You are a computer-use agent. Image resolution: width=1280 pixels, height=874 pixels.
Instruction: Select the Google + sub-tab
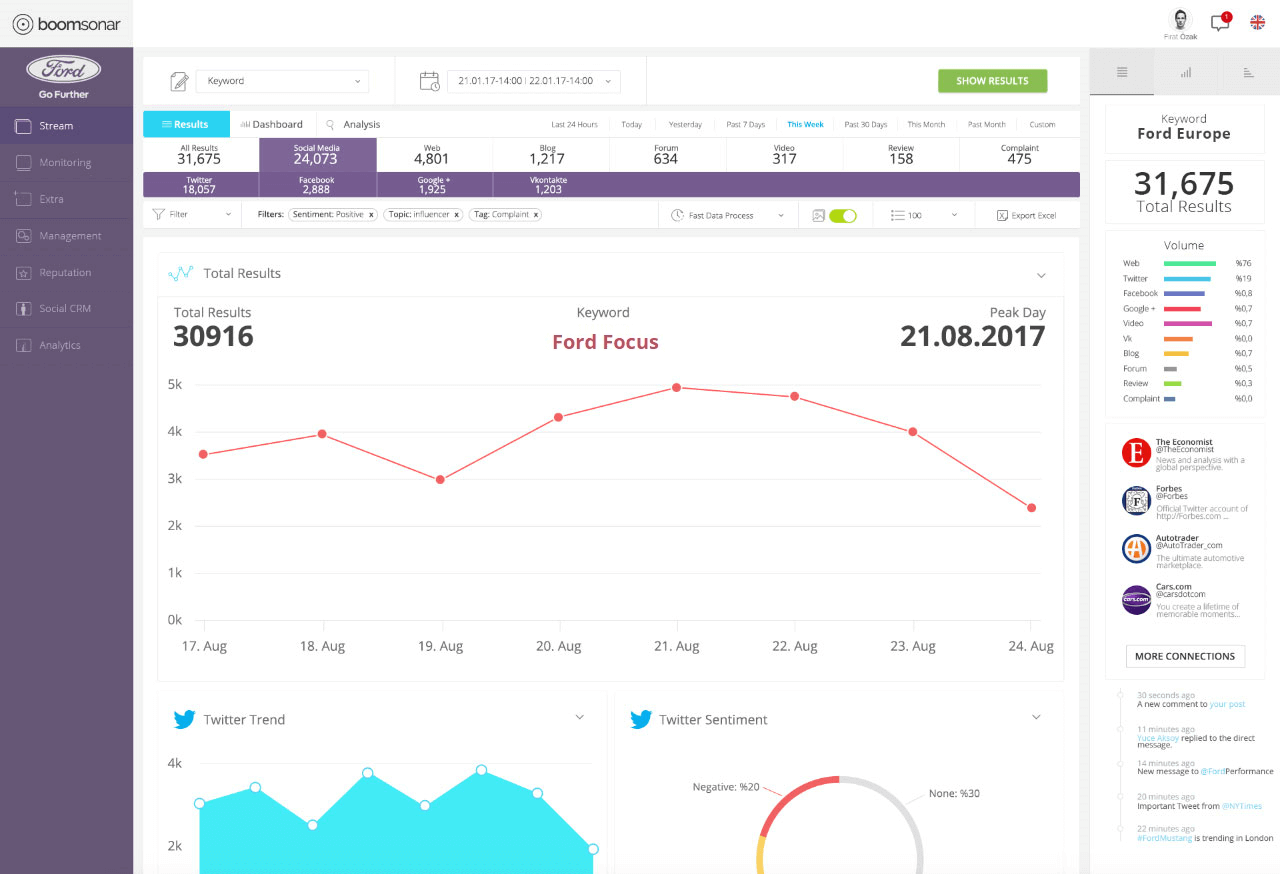433,185
